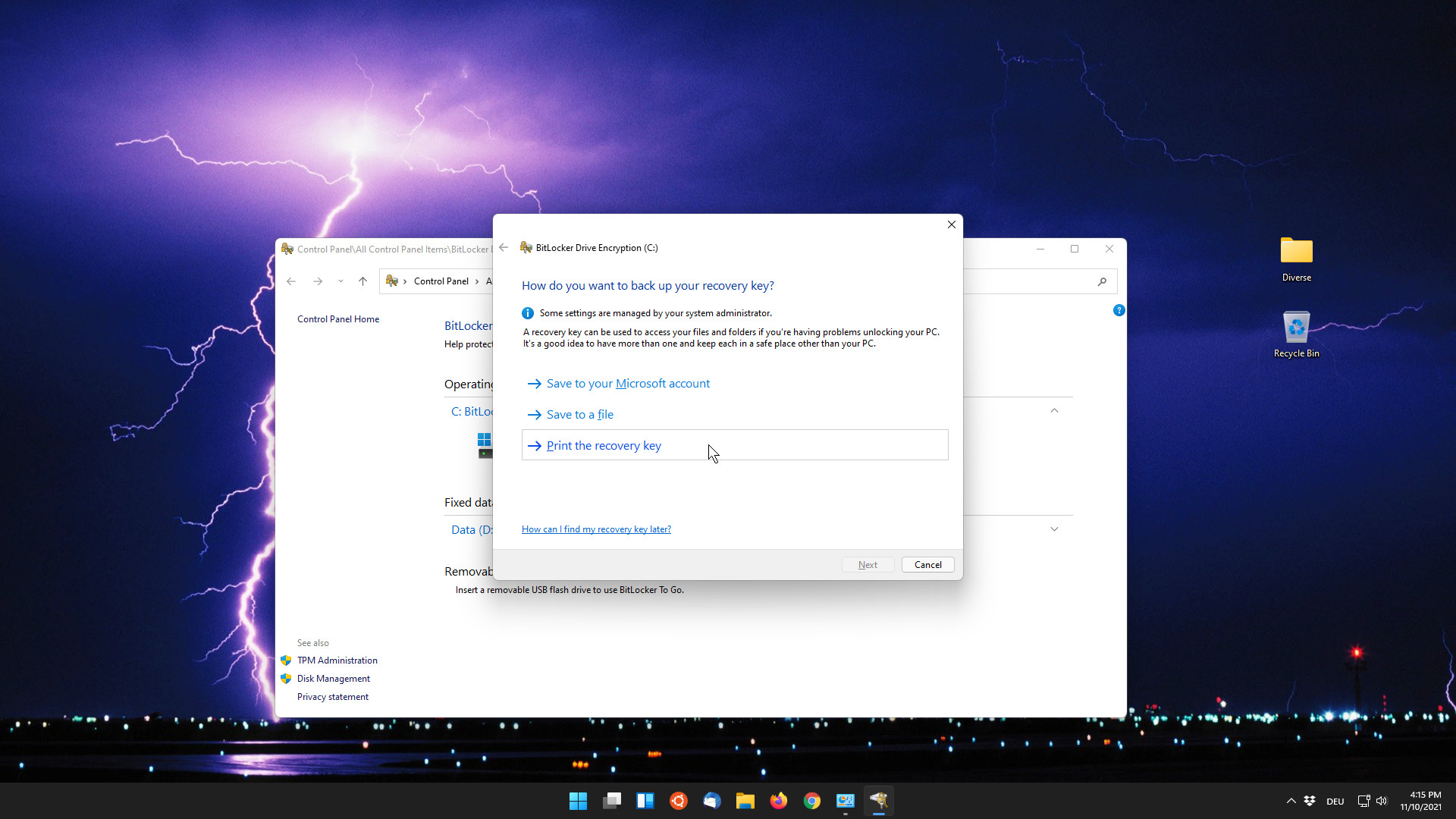Image resolution: width=1456 pixels, height=819 pixels.
Task: Click the Next button in the wizard
Action: click(868, 565)
